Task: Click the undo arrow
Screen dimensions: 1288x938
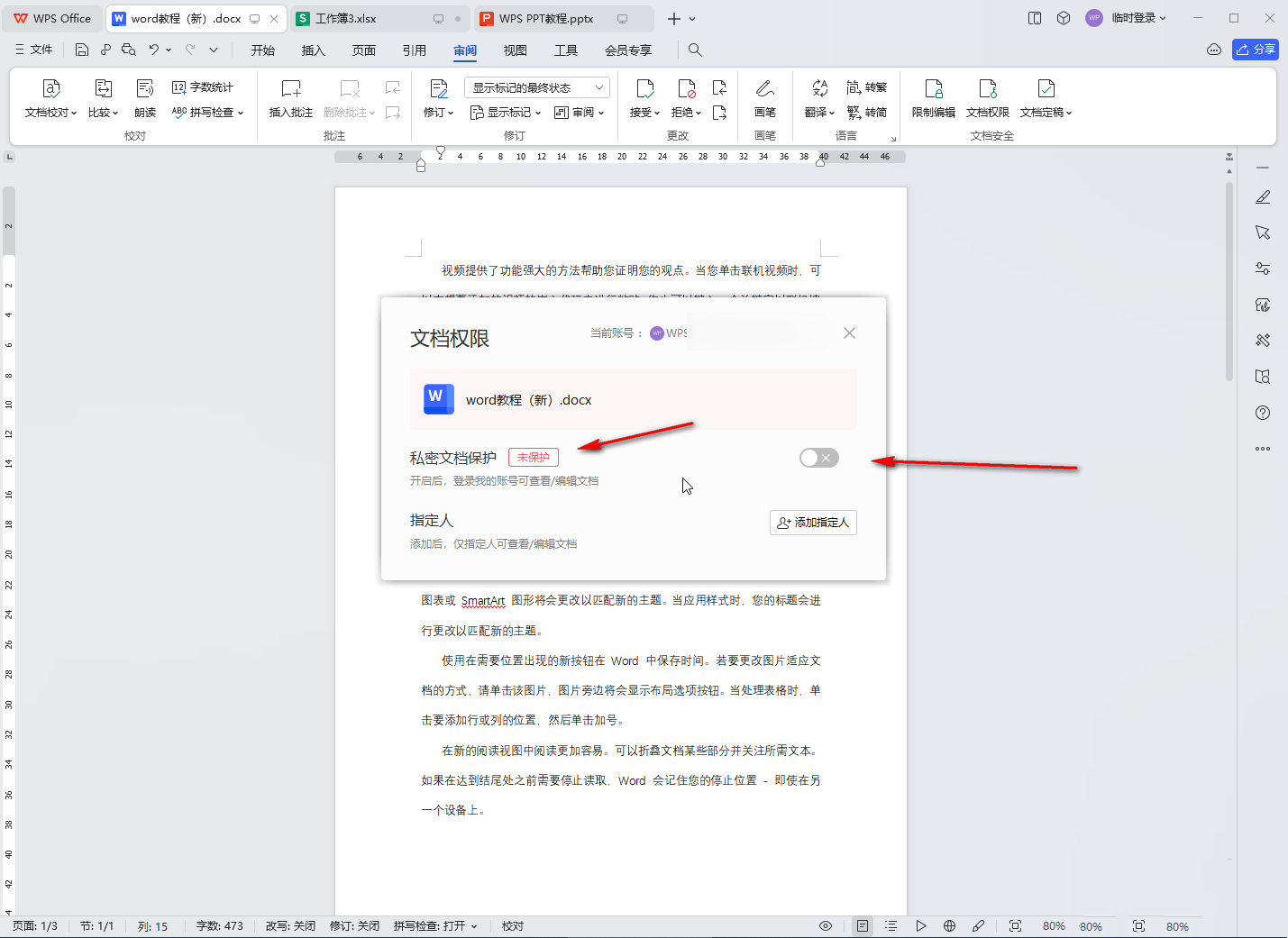Action: click(154, 50)
